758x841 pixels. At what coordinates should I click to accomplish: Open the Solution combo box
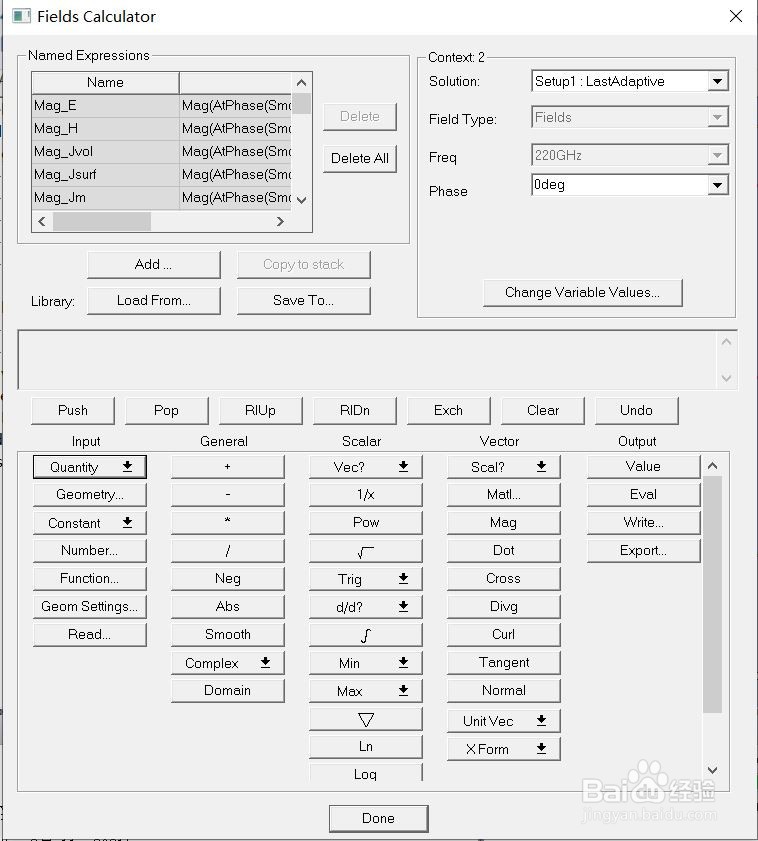pyautogui.click(x=630, y=81)
